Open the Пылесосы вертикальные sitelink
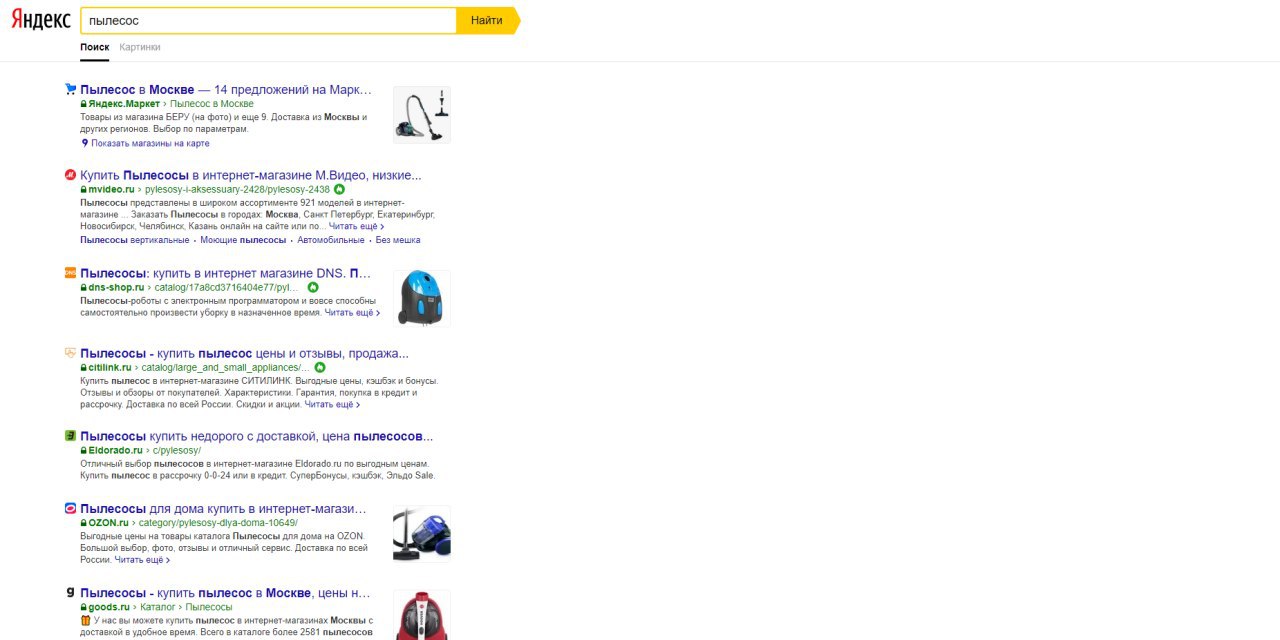1280x640 pixels. point(135,240)
